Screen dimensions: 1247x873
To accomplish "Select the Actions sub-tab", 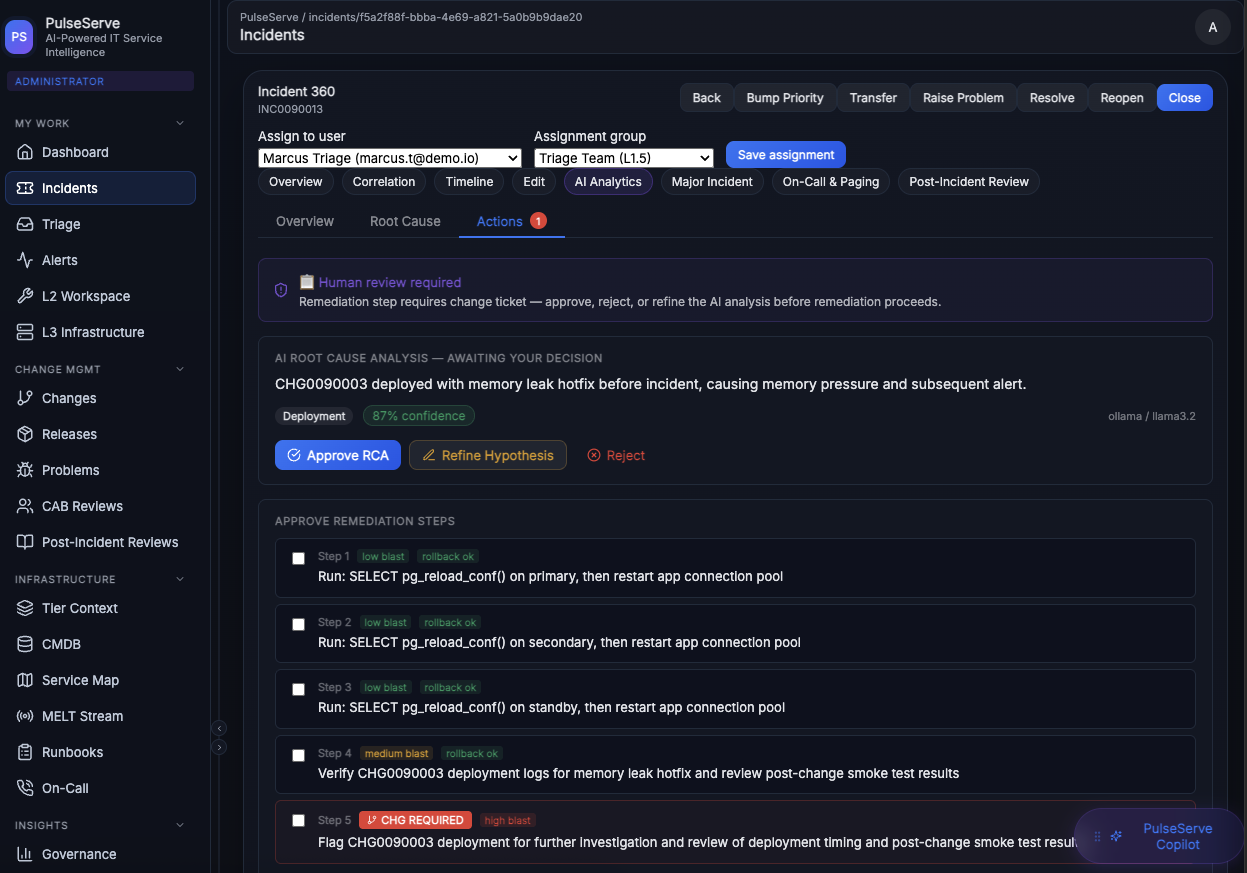I will pyautogui.click(x=512, y=221).
